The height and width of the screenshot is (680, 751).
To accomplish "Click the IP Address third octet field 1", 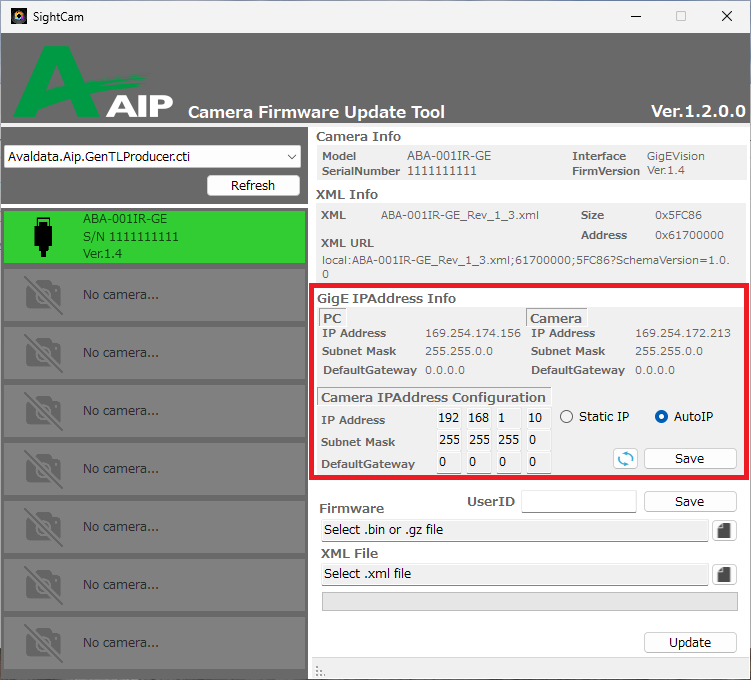I will click(x=509, y=418).
